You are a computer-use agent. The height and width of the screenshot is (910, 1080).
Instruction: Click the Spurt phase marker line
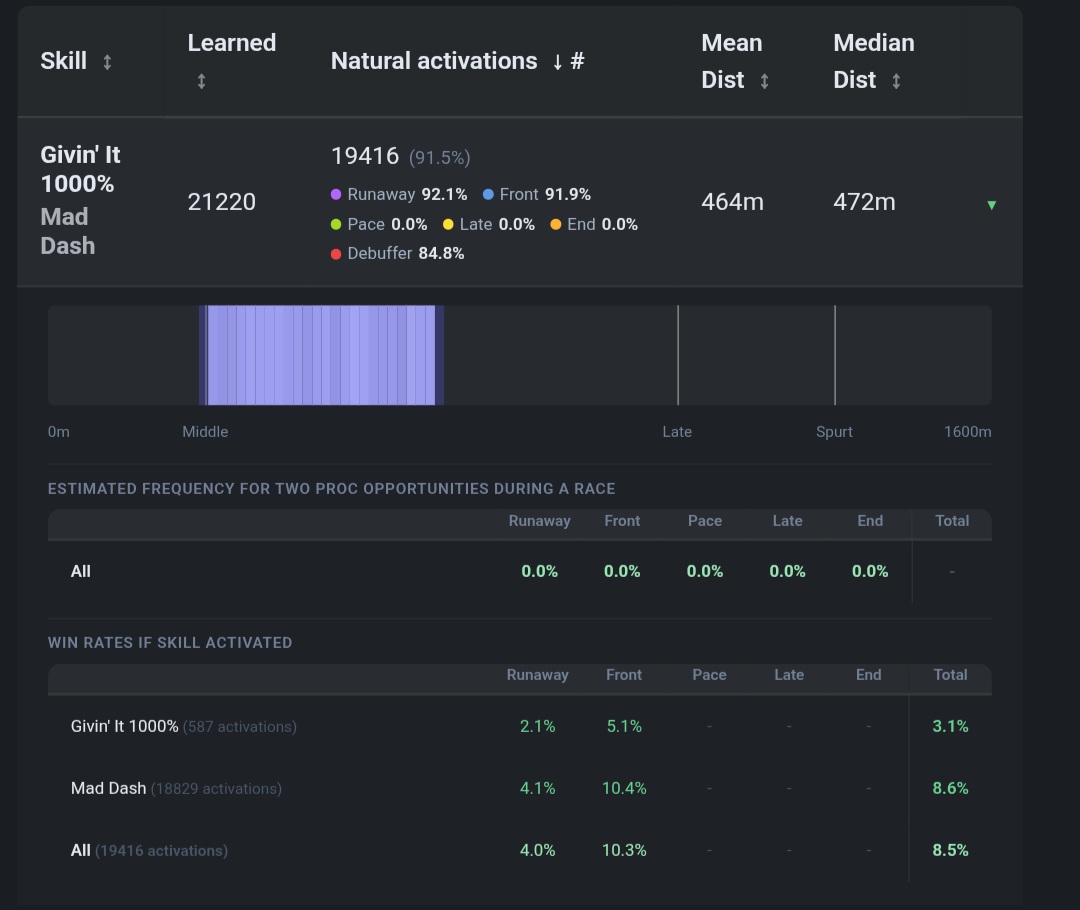click(x=835, y=355)
